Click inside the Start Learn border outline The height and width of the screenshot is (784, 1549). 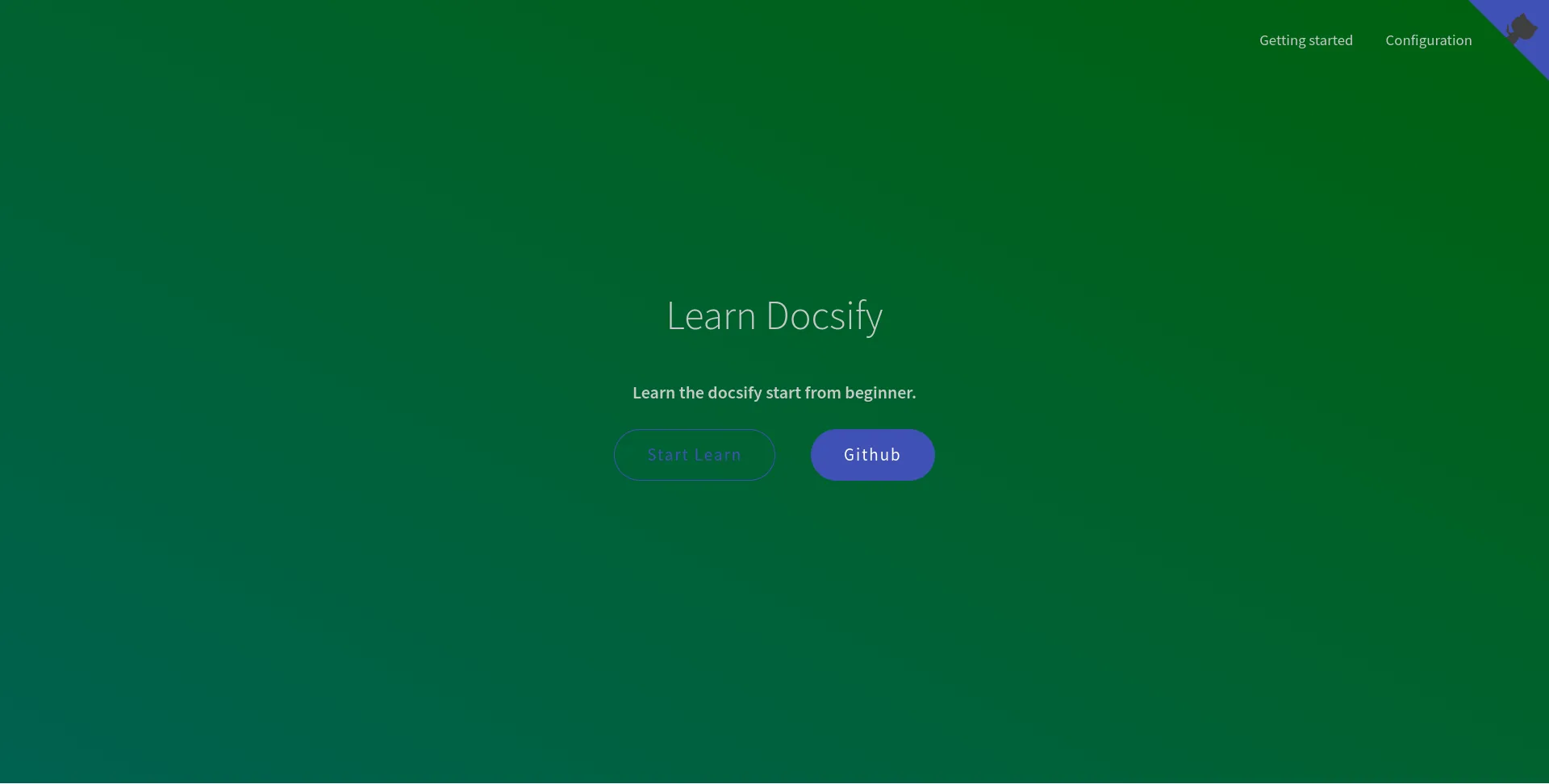(x=694, y=454)
